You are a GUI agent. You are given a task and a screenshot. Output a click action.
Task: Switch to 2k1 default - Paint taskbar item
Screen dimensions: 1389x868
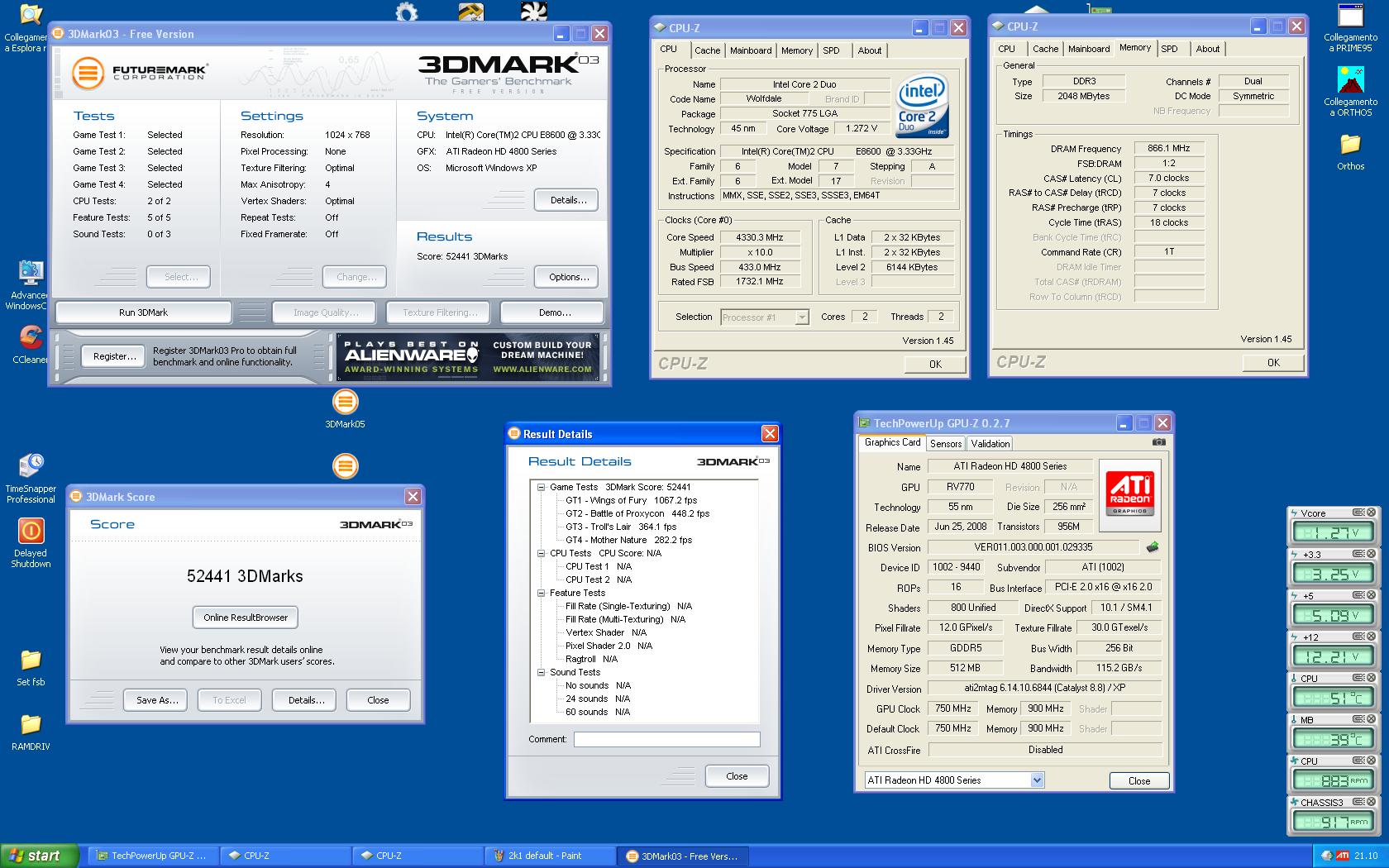coord(550,856)
